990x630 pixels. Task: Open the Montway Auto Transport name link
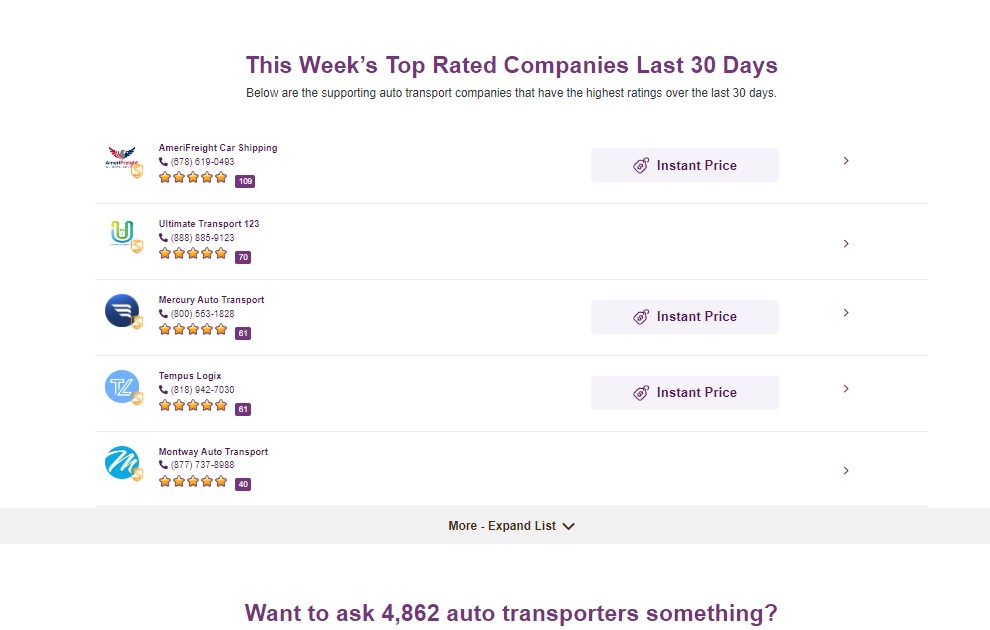coord(213,452)
